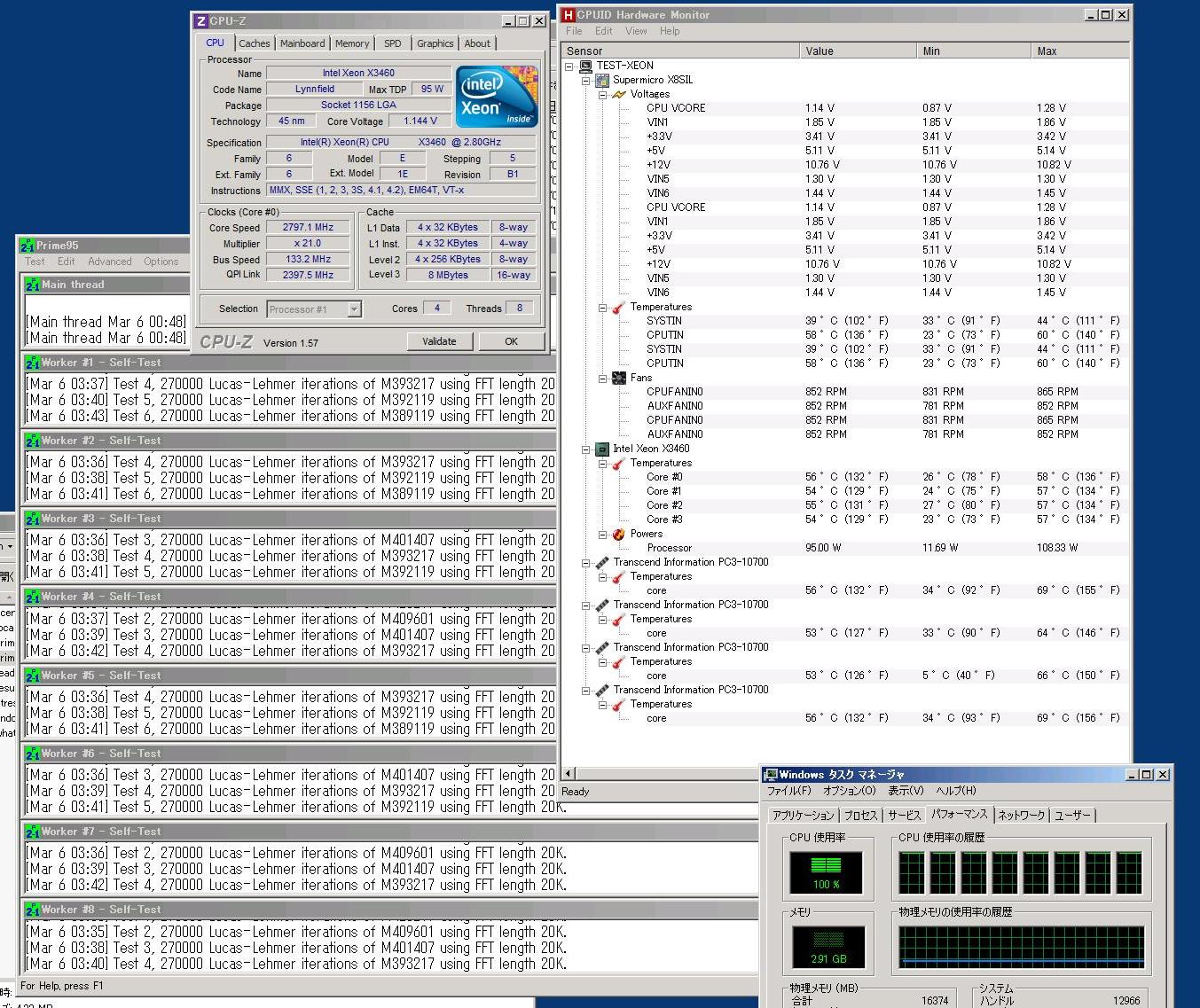Collapse the Voltages node
Image resolution: width=1200 pixels, height=1008 pixels.
pos(603,94)
